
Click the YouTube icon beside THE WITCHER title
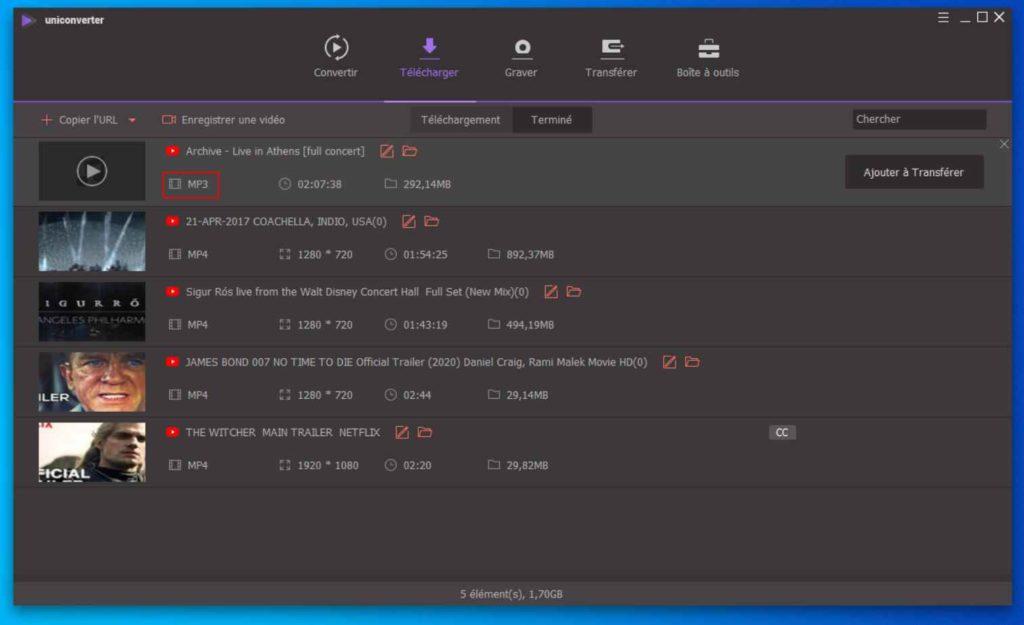172,432
